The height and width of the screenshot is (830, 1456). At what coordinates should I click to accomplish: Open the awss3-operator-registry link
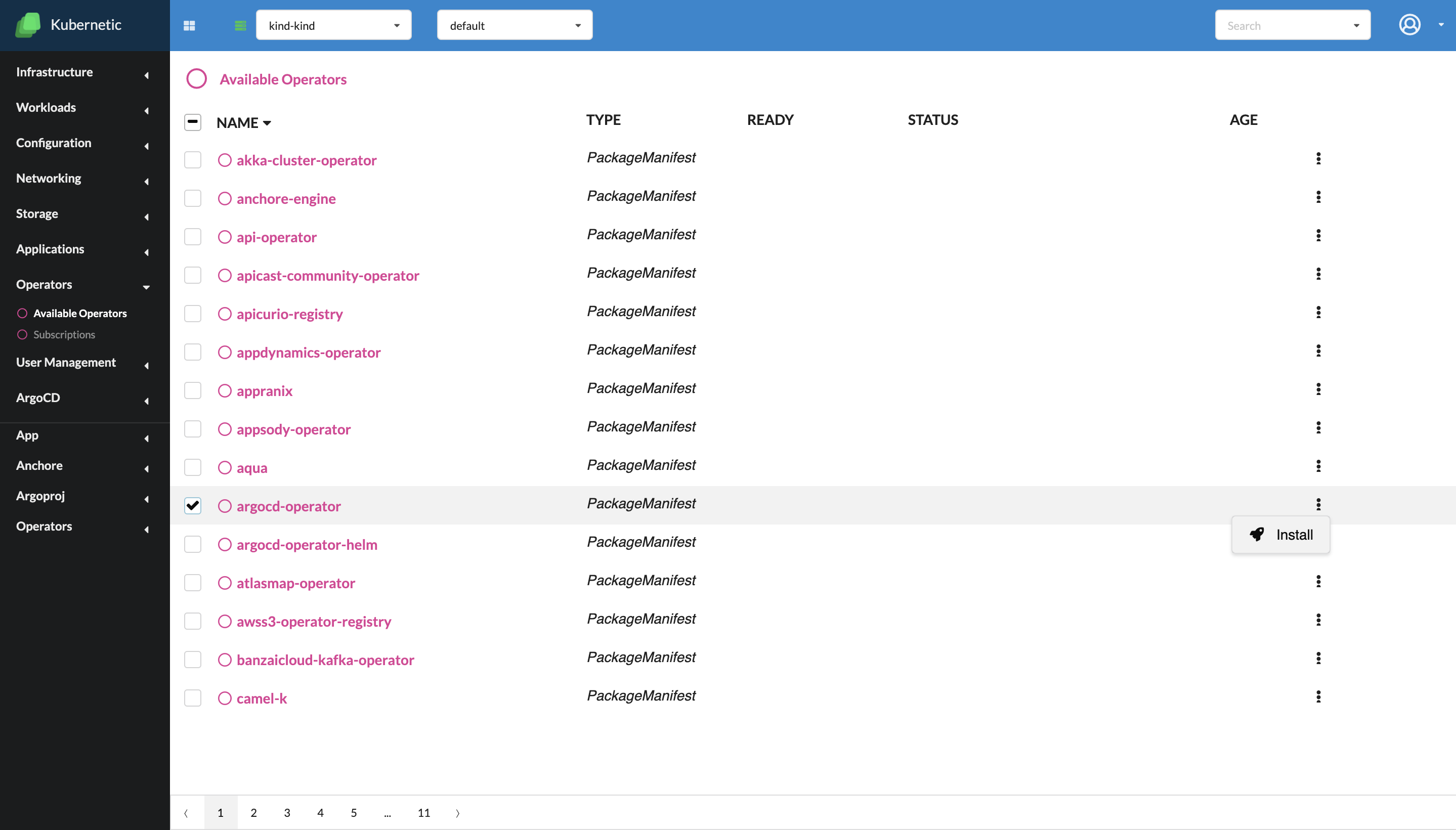(x=314, y=621)
